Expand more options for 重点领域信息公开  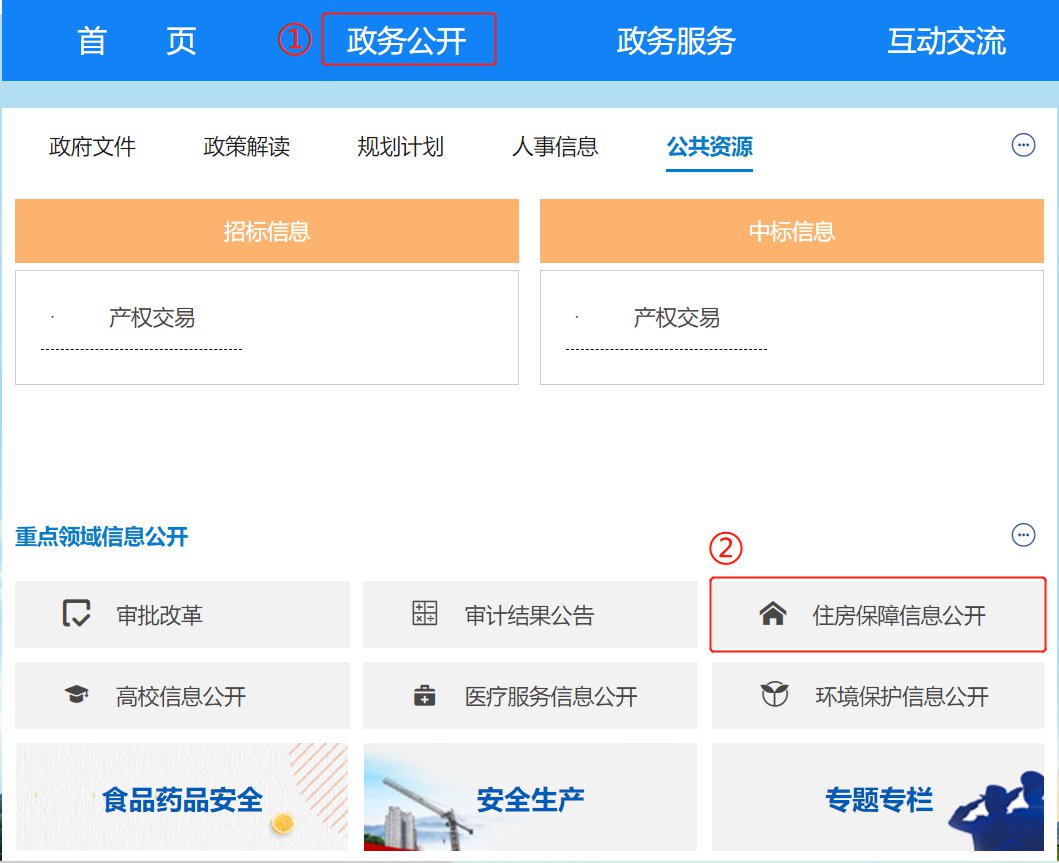[x=1023, y=535]
